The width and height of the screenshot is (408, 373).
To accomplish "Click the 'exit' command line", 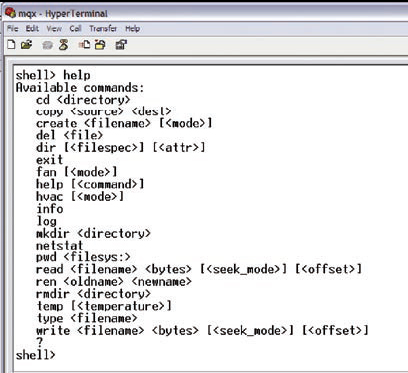I will pyautogui.click(x=49, y=160).
